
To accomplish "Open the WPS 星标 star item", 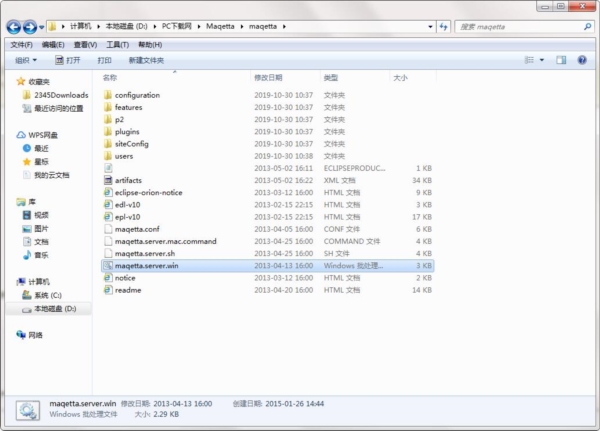I will pos(36,162).
